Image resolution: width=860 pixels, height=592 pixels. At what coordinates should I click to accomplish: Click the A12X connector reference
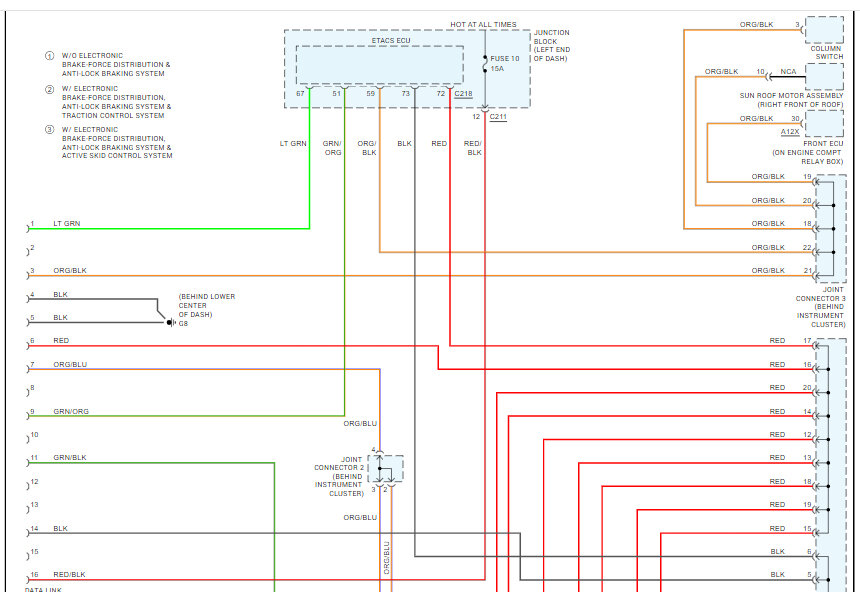[790, 132]
